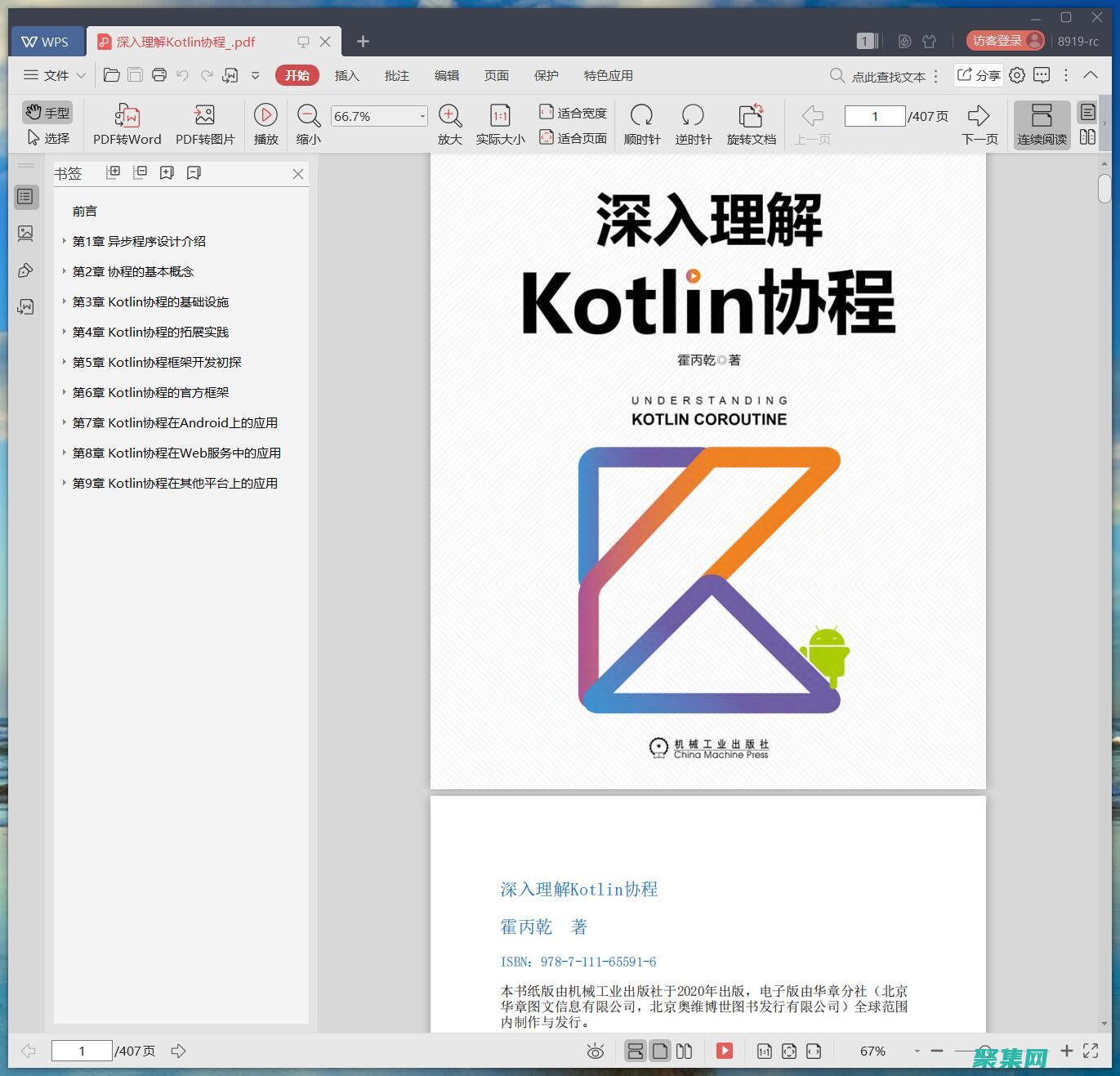Select the hand tool (手型)
Screen dimensions: 1120x1076
tap(47, 112)
